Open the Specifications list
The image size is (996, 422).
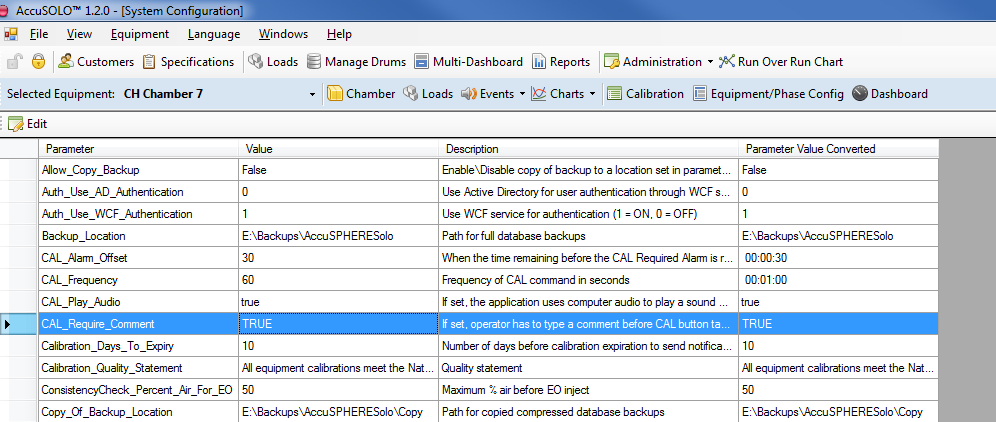(x=188, y=62)
